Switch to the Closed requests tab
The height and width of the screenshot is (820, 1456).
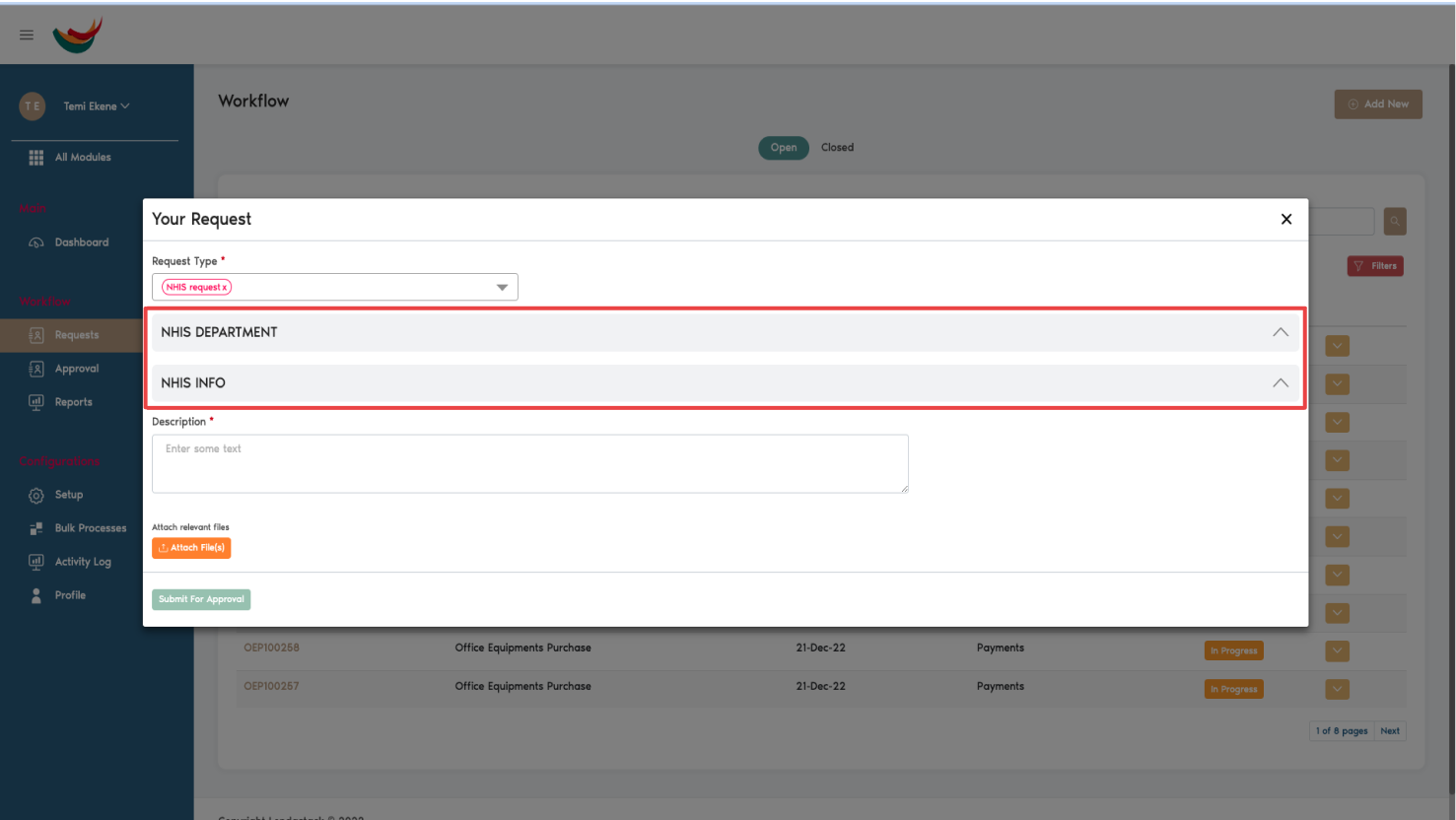[837, 147]
